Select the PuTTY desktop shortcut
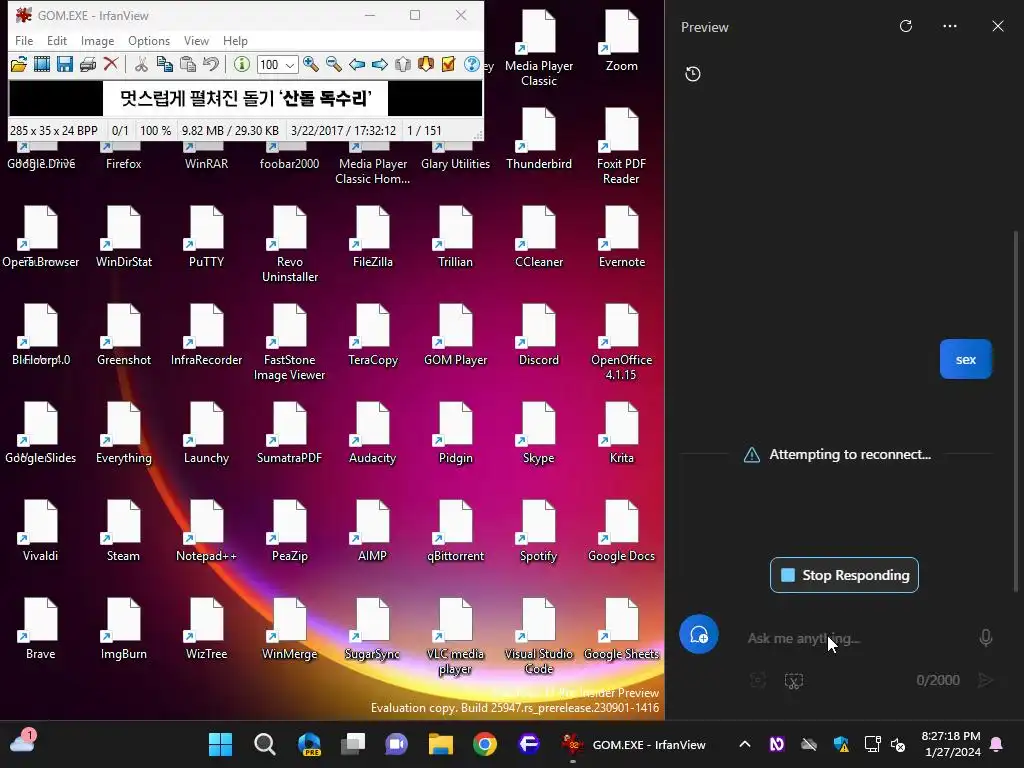The width and height of the screenshot is (1024, 768). click(x=206, y=236)
